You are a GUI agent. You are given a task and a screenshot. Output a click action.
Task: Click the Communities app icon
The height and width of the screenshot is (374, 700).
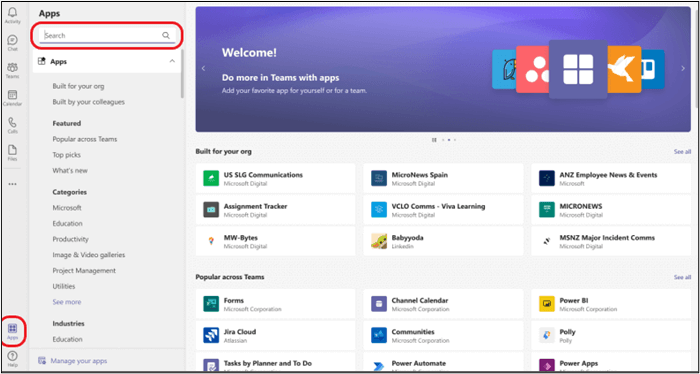coord(379,335)
